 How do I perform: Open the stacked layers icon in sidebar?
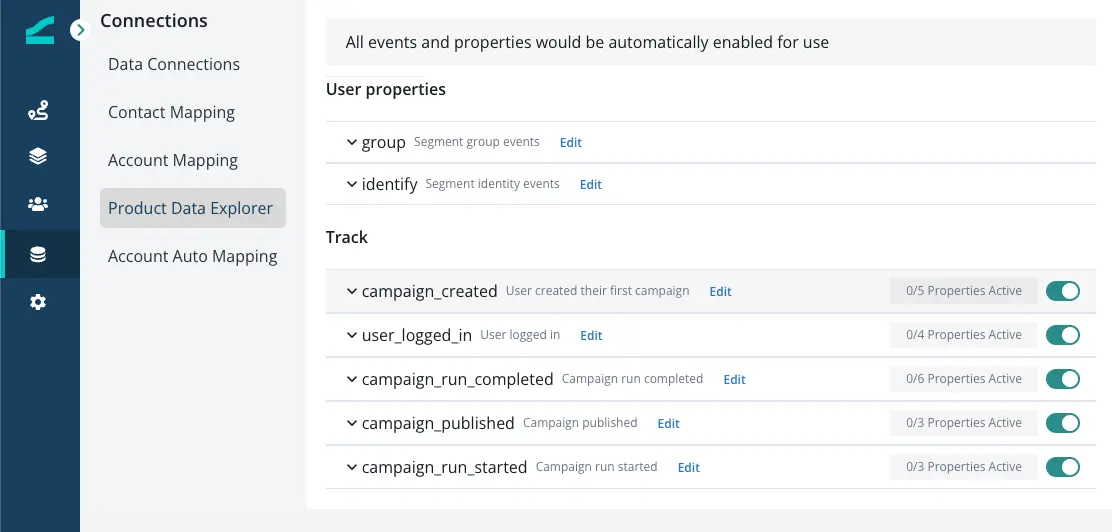click(x=38, y=156)
